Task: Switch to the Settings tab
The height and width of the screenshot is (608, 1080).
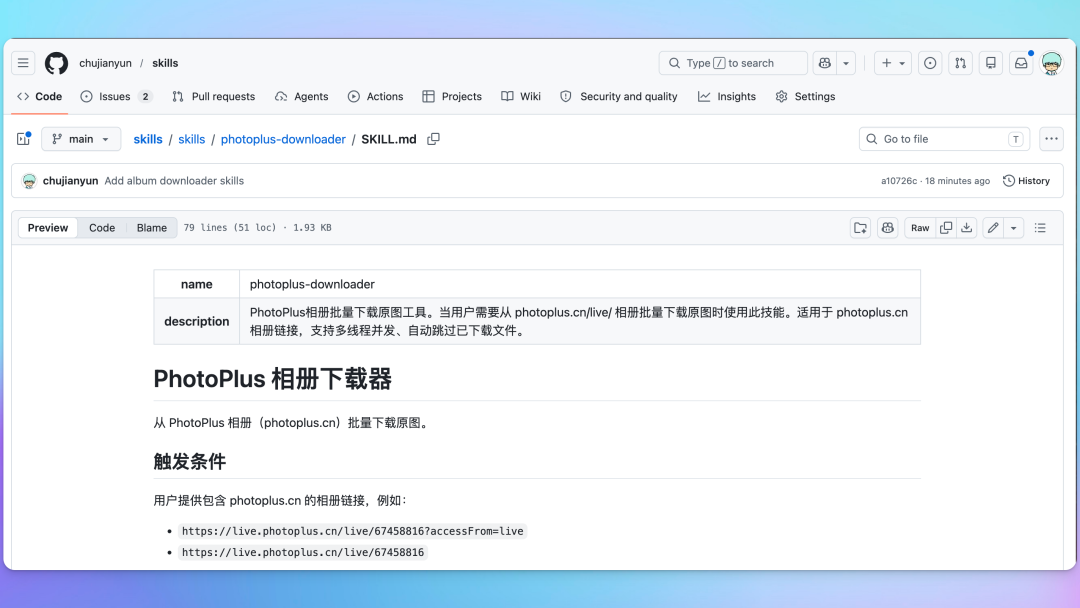Action: pyautogui.click(x=805, y=96)
